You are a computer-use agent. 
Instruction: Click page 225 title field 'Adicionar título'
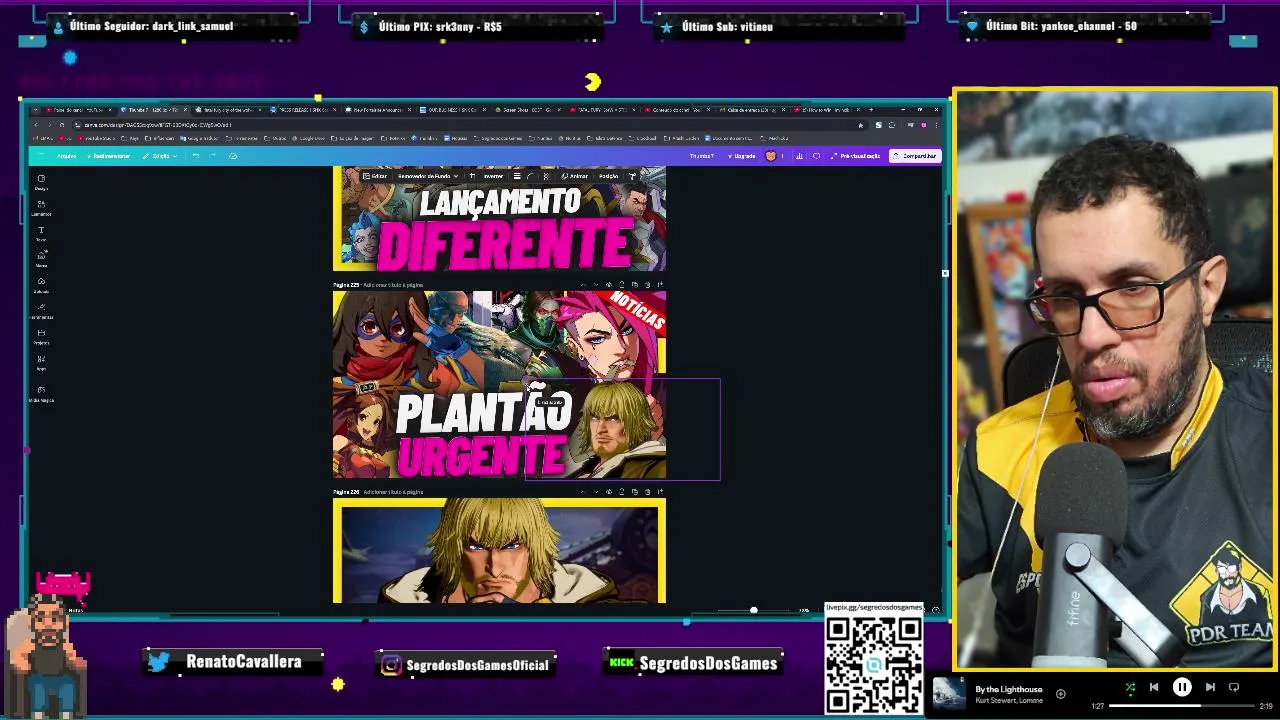click(x=393, y=285)
